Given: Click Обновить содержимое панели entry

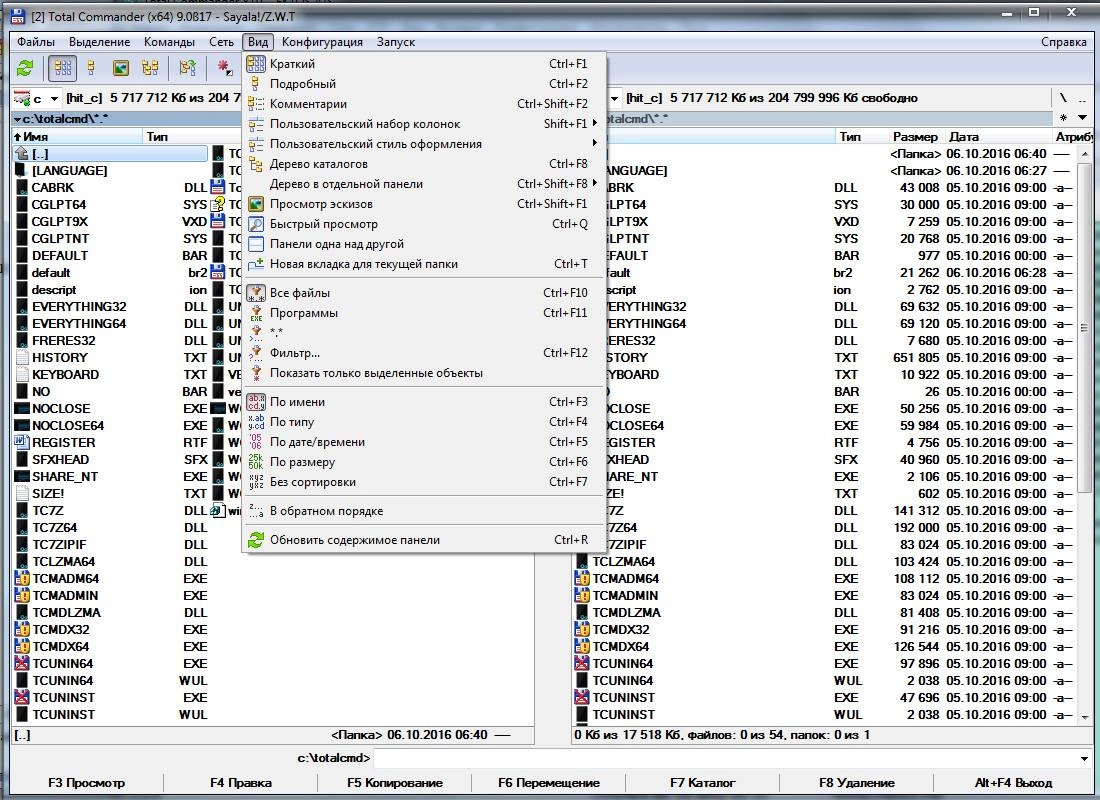Looking at the screenshot, I should [424, 540].
